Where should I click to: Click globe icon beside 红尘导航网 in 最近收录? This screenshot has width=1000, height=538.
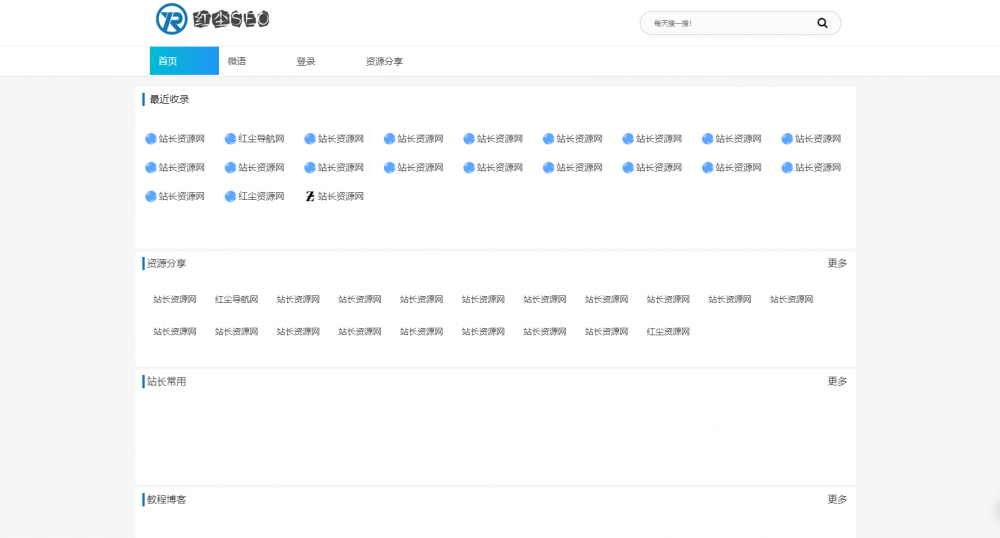coord(230,139)
